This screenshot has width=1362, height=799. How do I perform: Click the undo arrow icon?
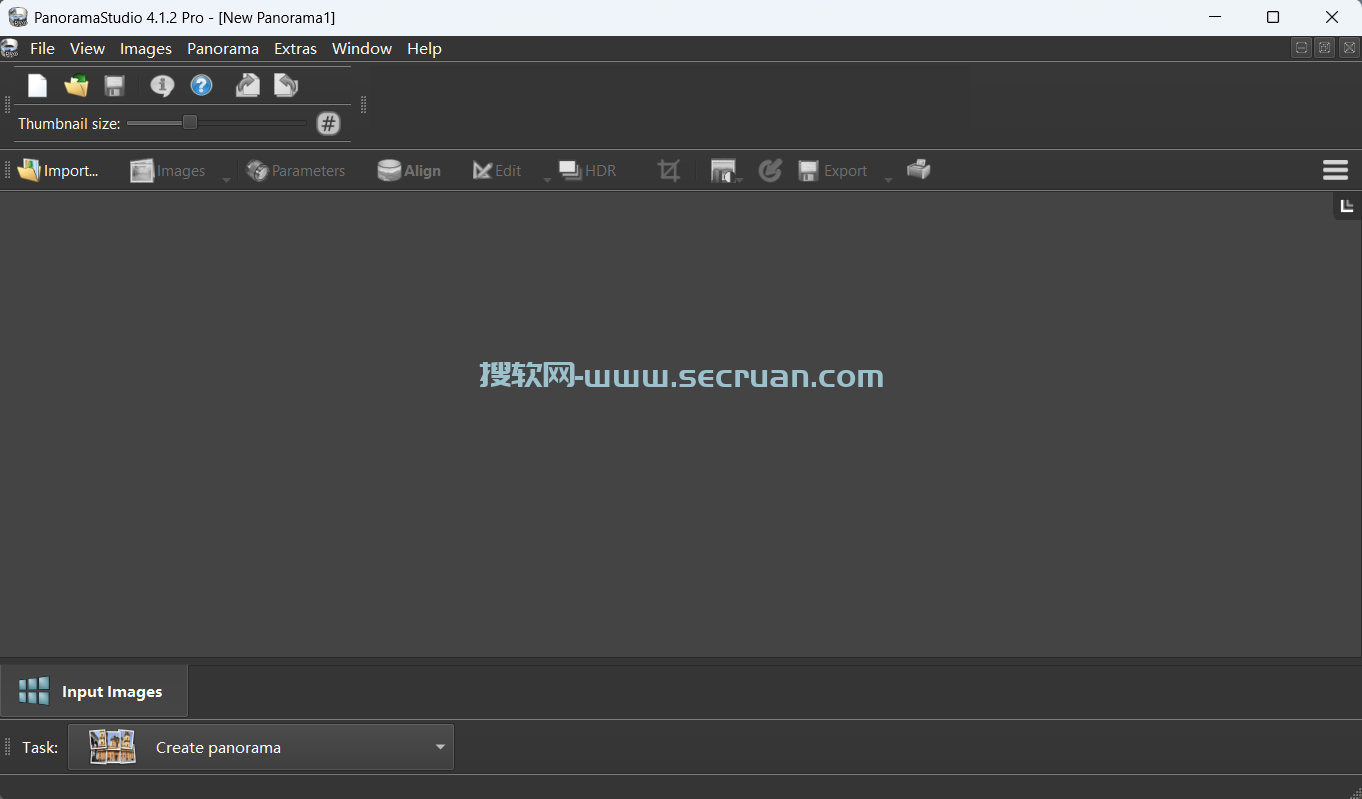pos(286,86)
